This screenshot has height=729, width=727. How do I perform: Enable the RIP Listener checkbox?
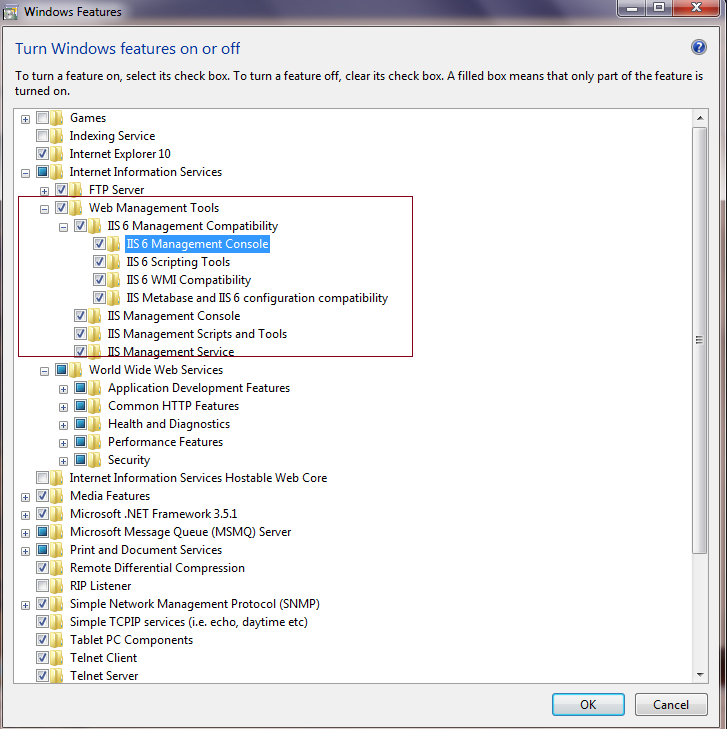click(42, 585)
